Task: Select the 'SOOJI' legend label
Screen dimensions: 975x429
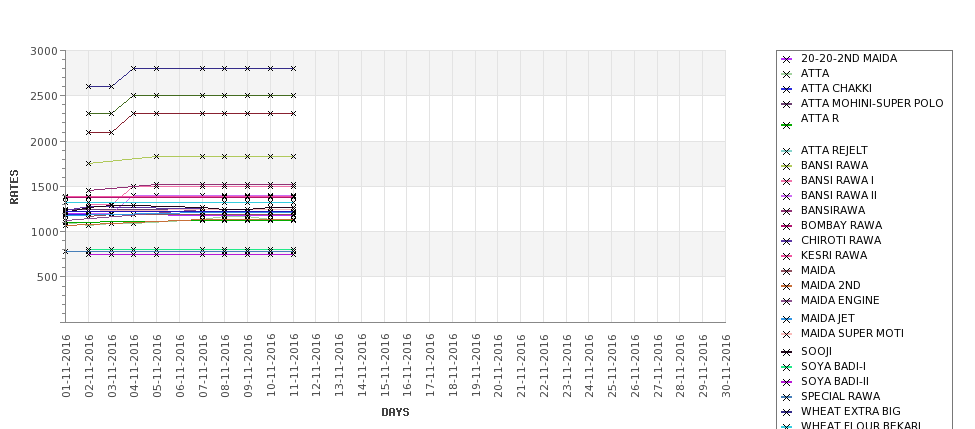Action: (x=816, y=351)
